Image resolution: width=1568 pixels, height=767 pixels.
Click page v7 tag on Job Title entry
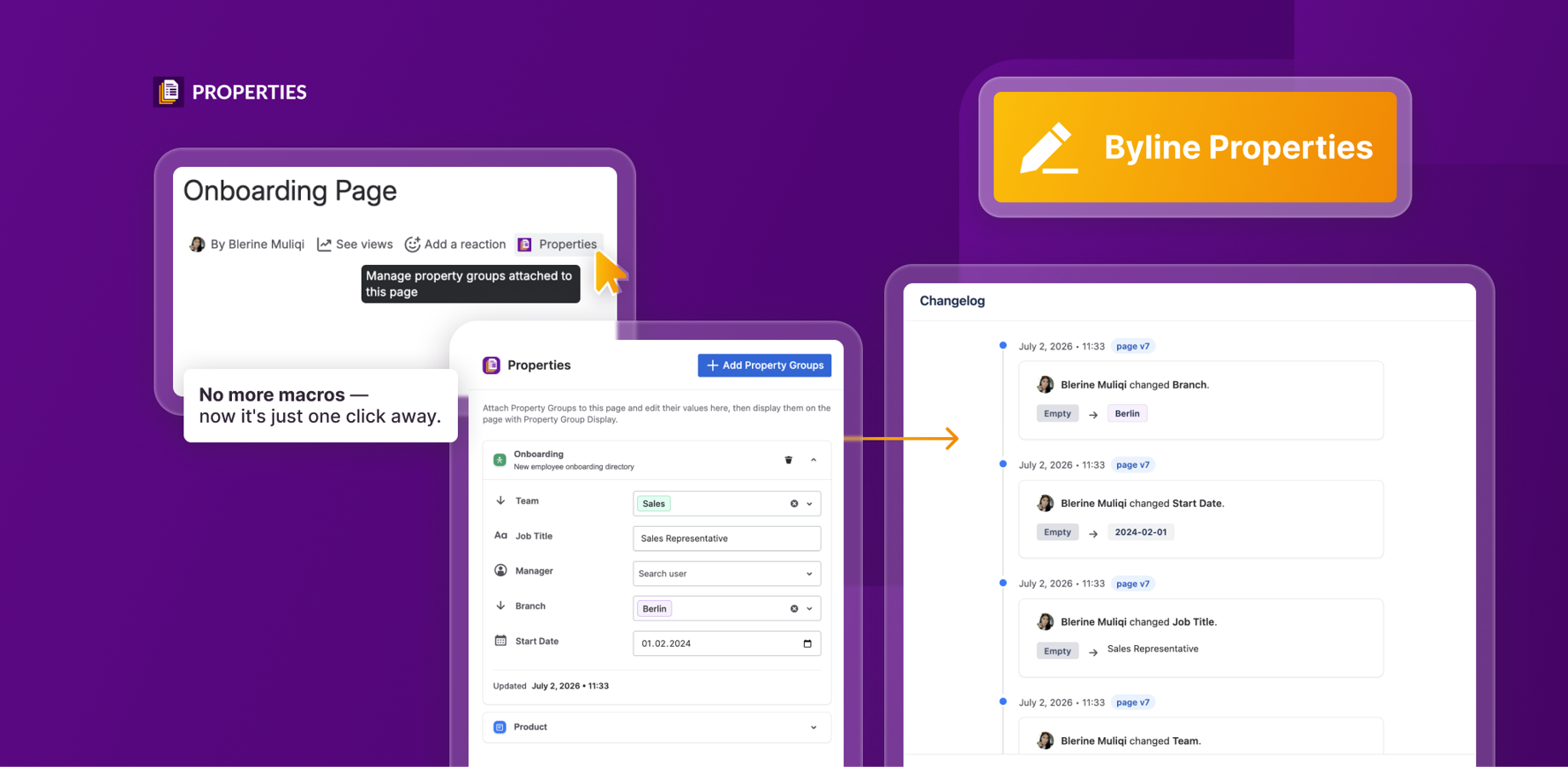tap(1132, 584)
